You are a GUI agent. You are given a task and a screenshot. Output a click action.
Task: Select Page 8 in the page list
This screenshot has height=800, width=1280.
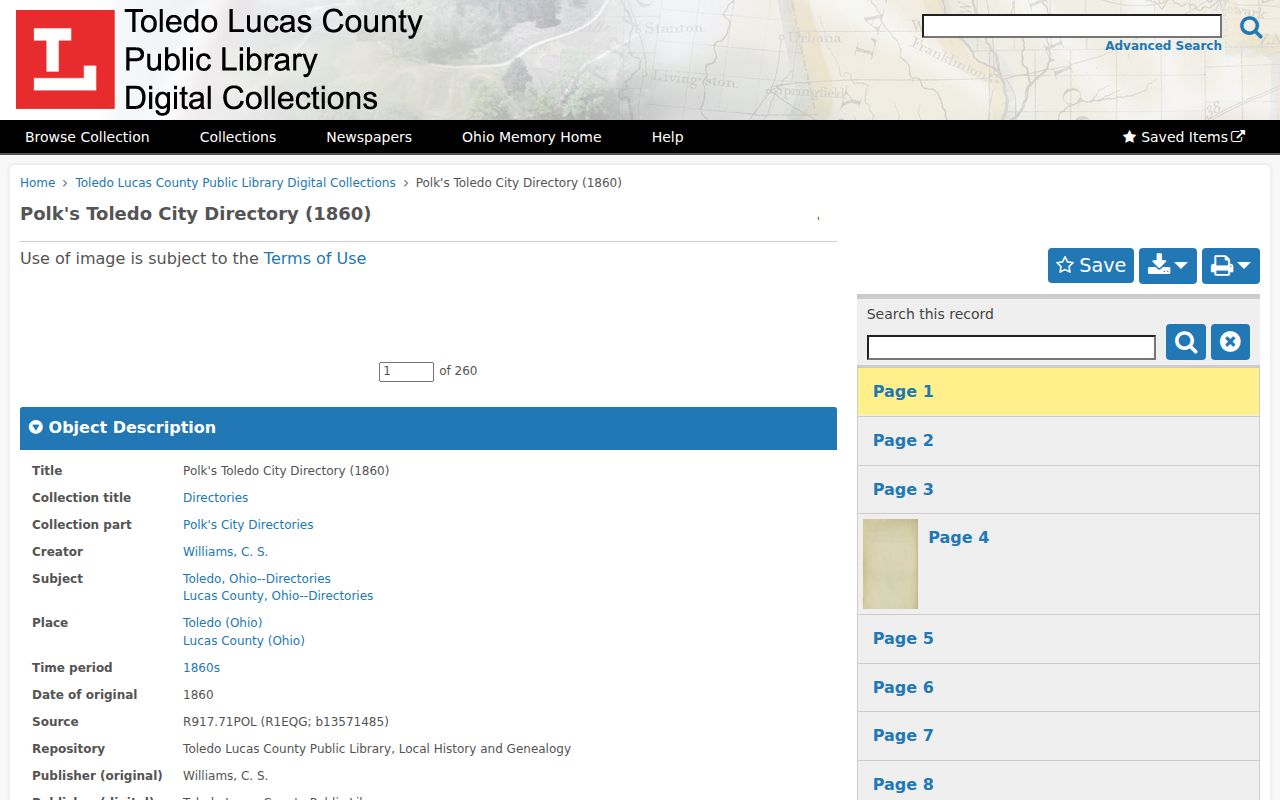1058,781
